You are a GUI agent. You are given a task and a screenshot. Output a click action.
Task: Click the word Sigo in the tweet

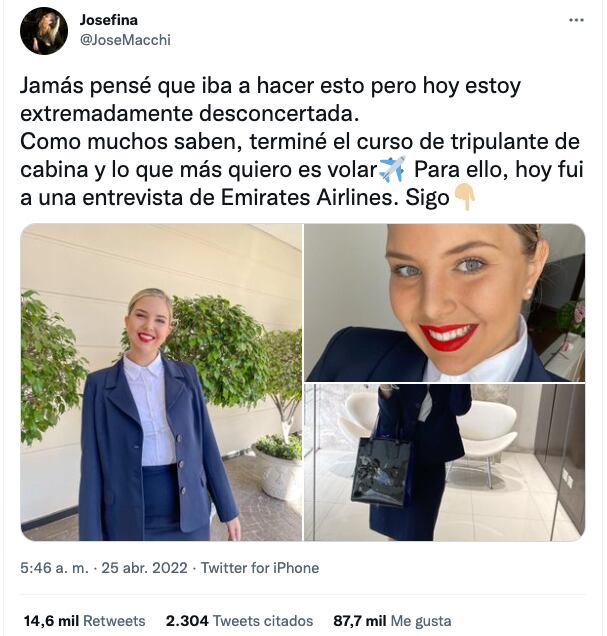(x=427, y=198)
